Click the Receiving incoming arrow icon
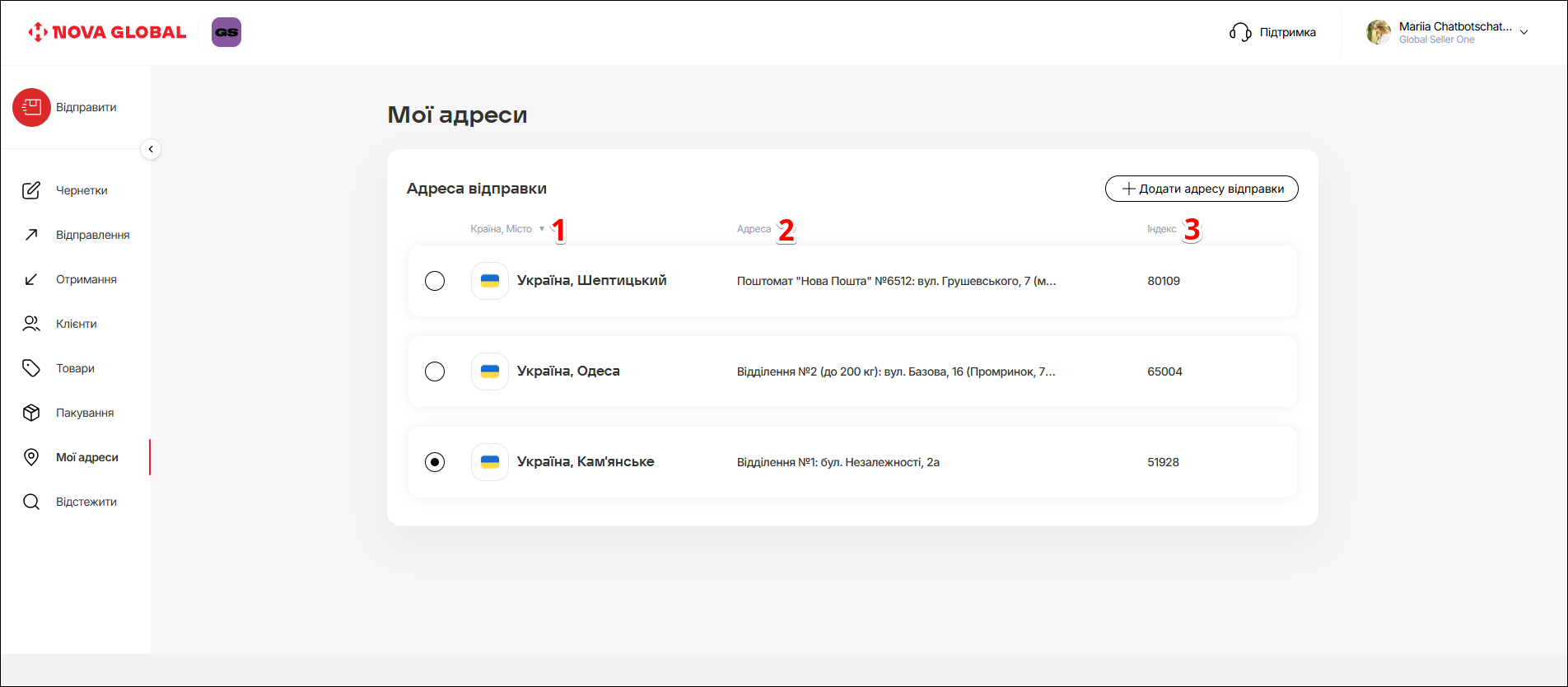 click(x=31, y=279)
